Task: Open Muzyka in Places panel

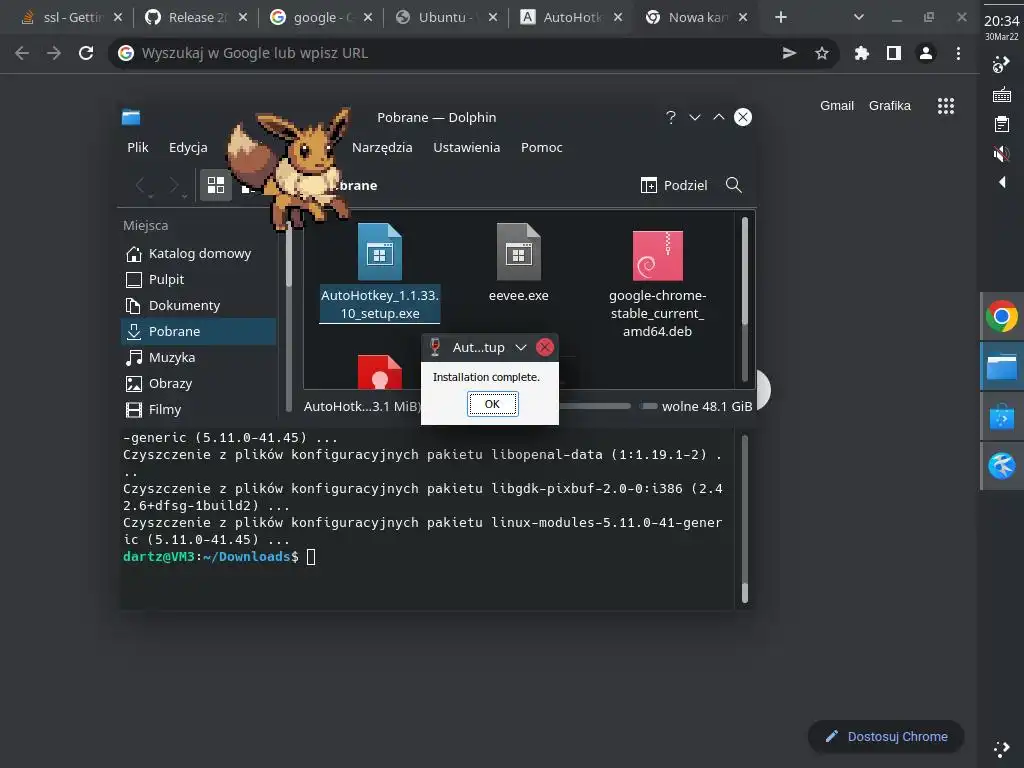Action: (199, 358)
